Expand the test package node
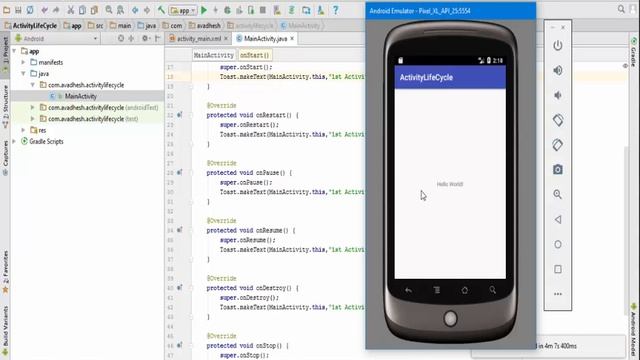 (33, 119)
